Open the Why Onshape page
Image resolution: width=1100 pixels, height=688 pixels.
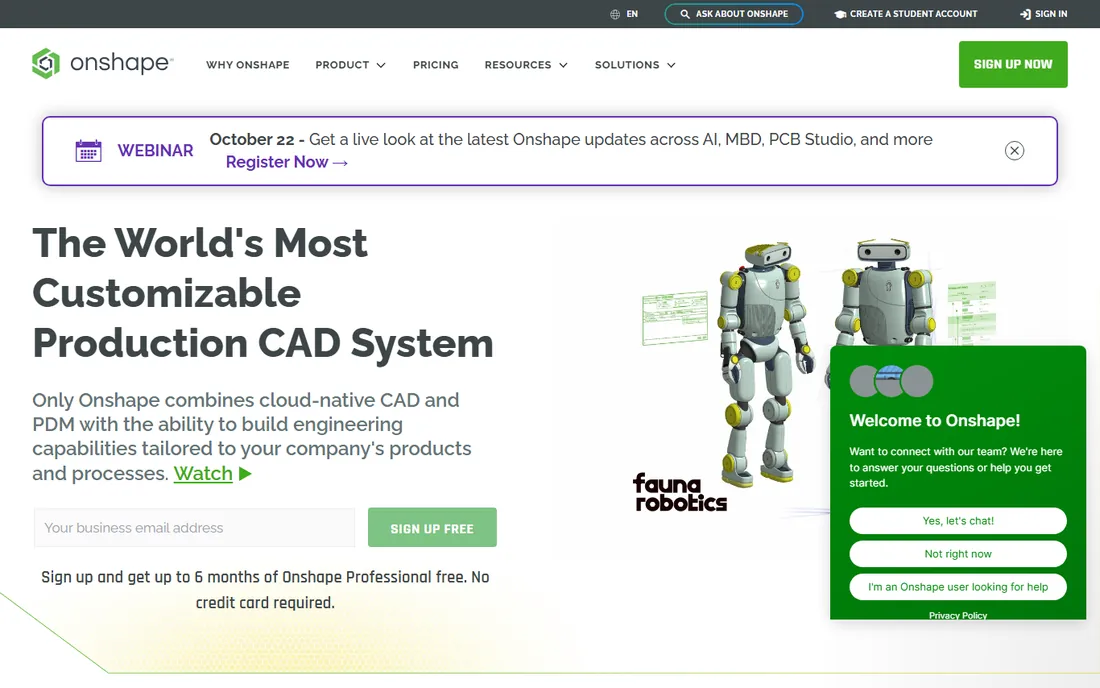coord(248,65)
